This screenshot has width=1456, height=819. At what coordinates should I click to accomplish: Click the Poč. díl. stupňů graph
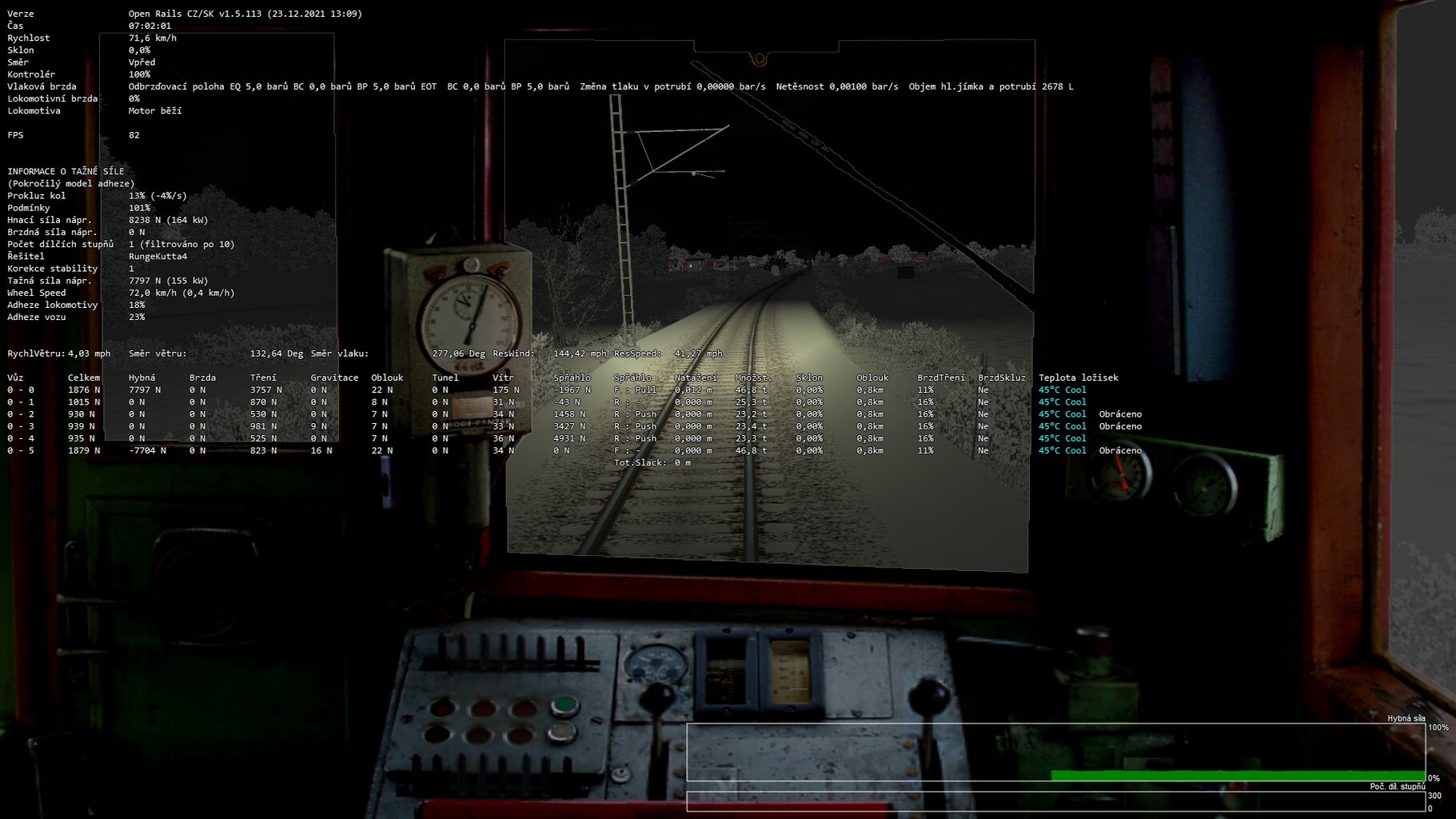pos(1055,801)
